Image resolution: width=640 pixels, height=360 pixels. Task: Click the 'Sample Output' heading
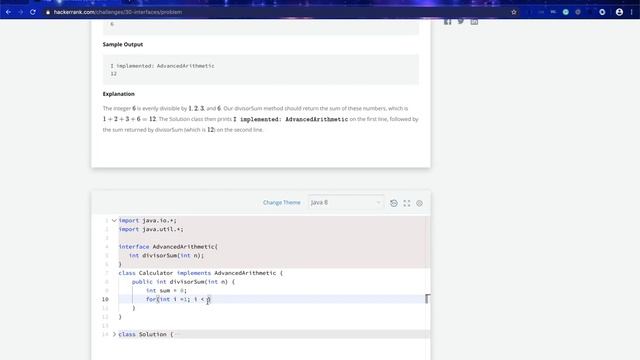point(123,44)
